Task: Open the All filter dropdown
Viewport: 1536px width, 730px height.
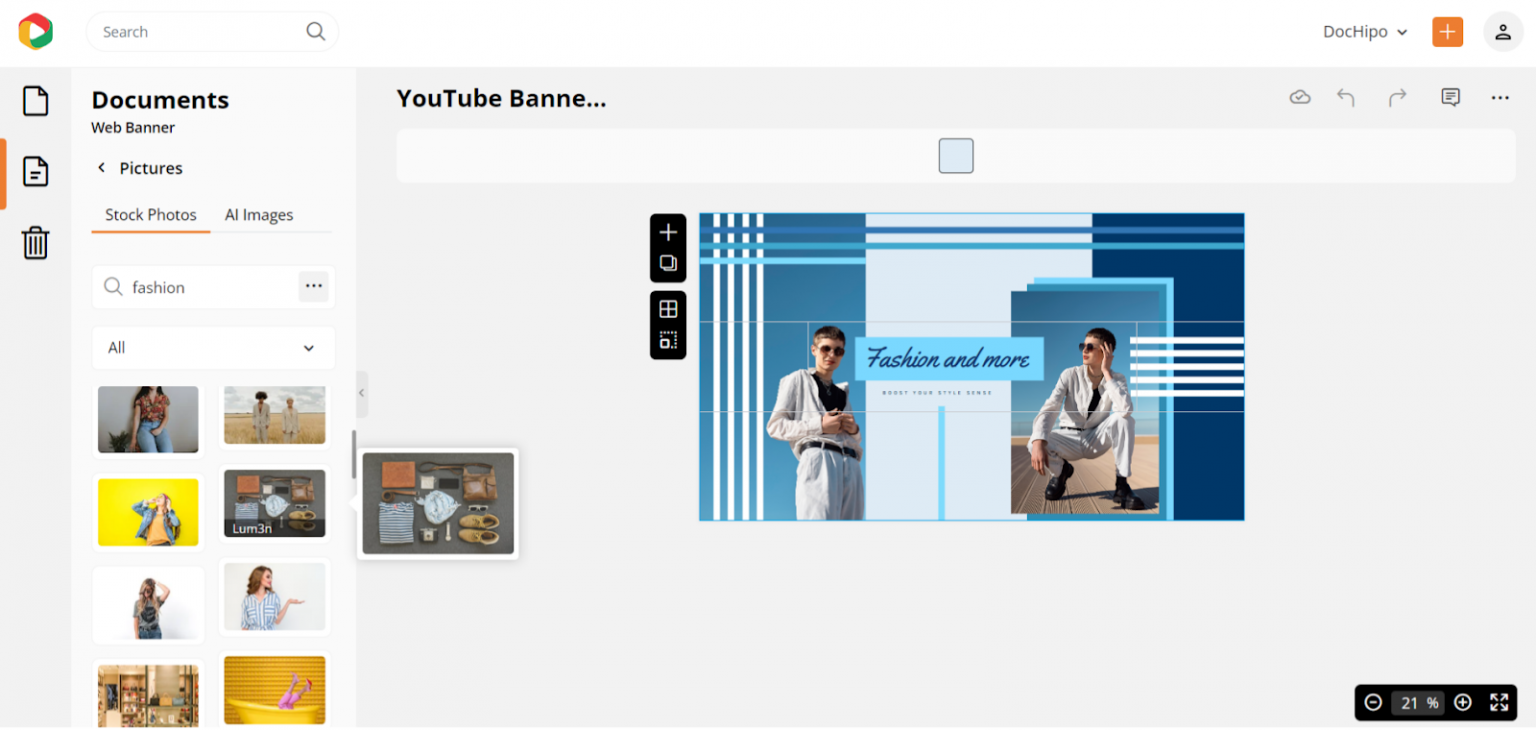Action: (213, 348)
